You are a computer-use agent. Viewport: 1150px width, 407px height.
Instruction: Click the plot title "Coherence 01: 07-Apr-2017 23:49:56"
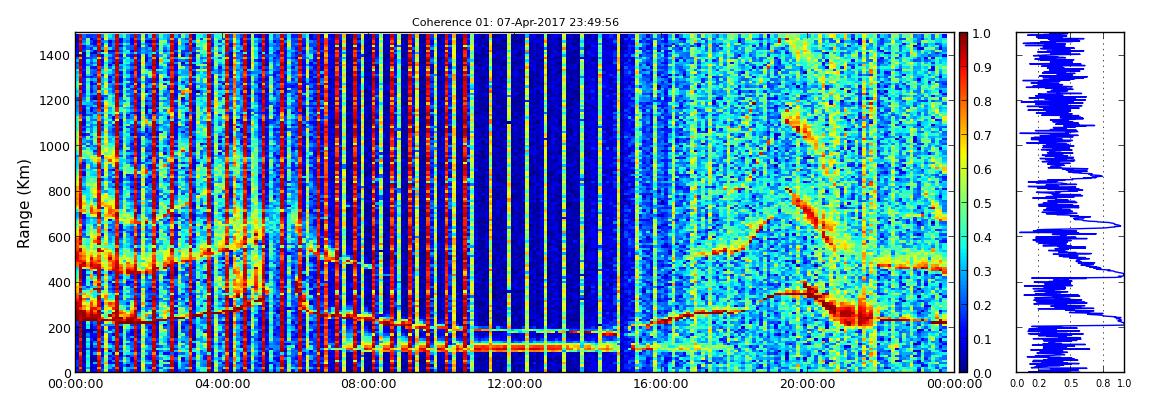515,23
